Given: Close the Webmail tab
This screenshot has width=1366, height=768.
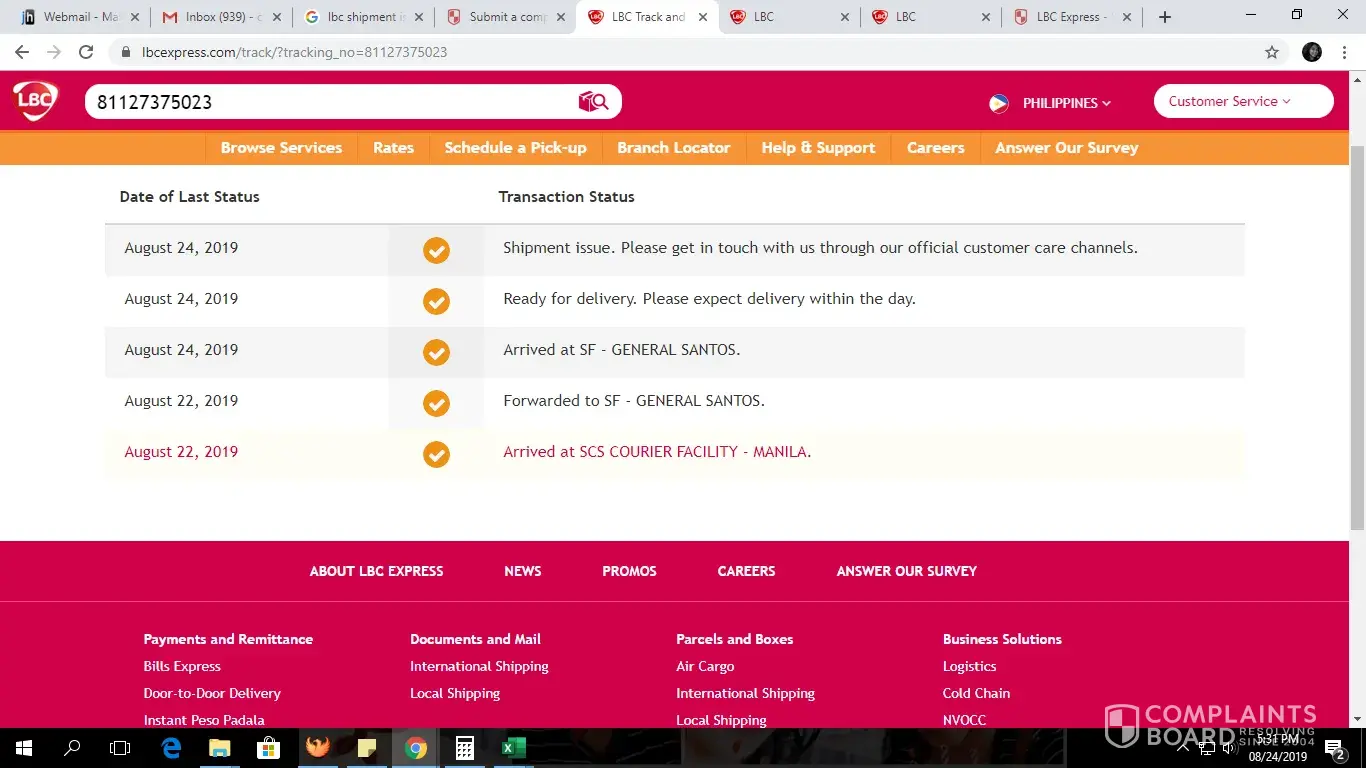Looking at the screenshot, I should pos(136,17).
